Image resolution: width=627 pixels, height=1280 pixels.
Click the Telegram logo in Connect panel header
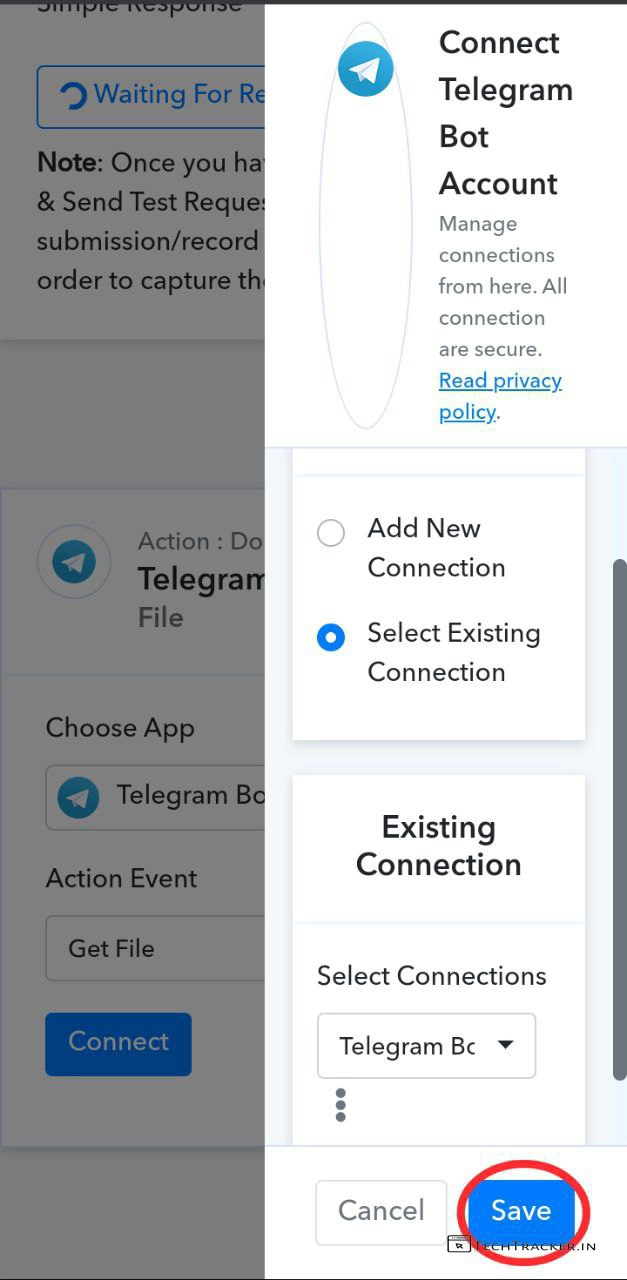click(x=365, y=70)
